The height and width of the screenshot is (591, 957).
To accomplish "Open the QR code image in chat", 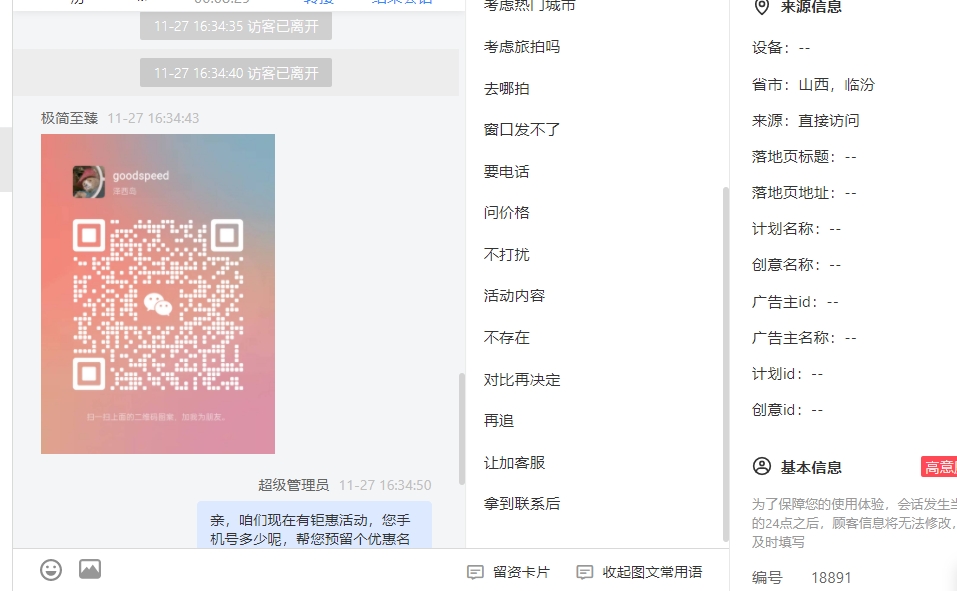I will pyautogui.click(x=158, y=294).
